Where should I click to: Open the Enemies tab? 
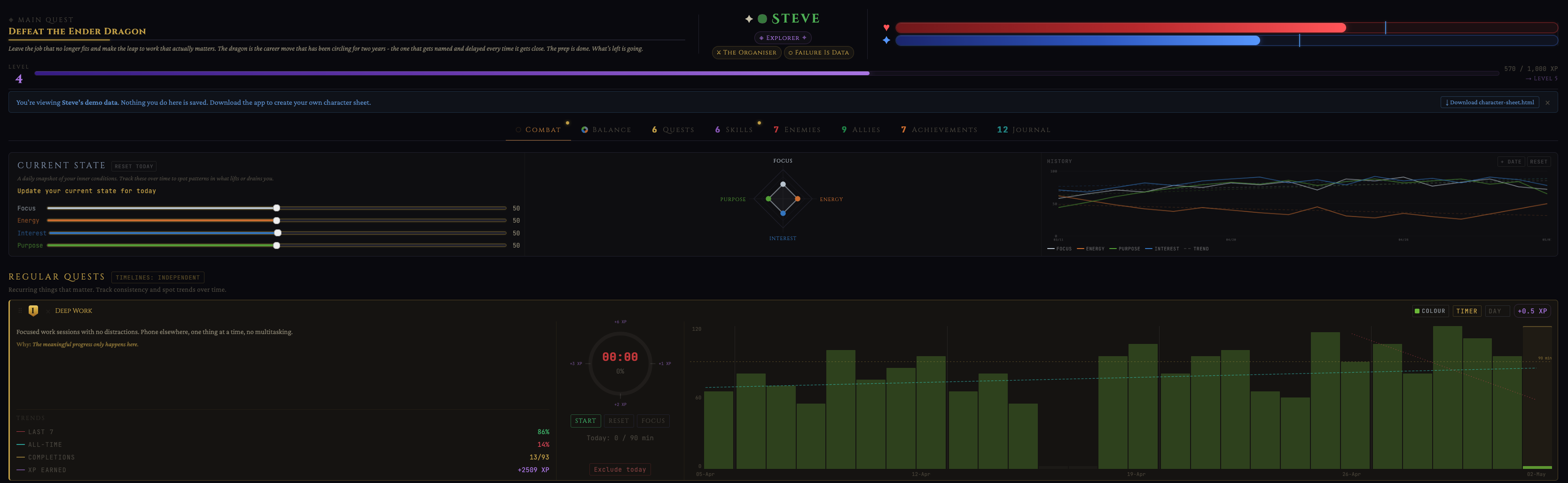(797, 130)
